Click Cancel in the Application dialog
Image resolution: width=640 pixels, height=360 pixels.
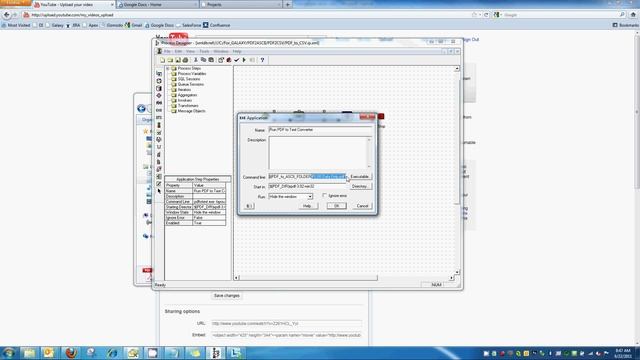coord(362,206)
